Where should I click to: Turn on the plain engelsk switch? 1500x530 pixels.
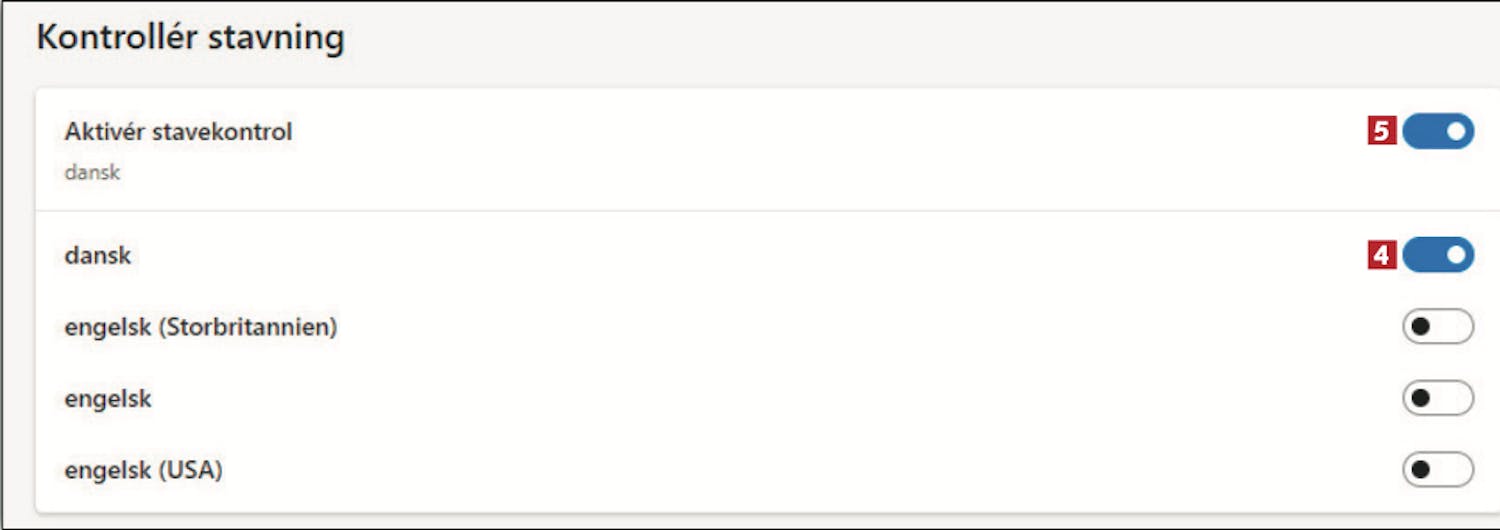tap(1438, 399)
